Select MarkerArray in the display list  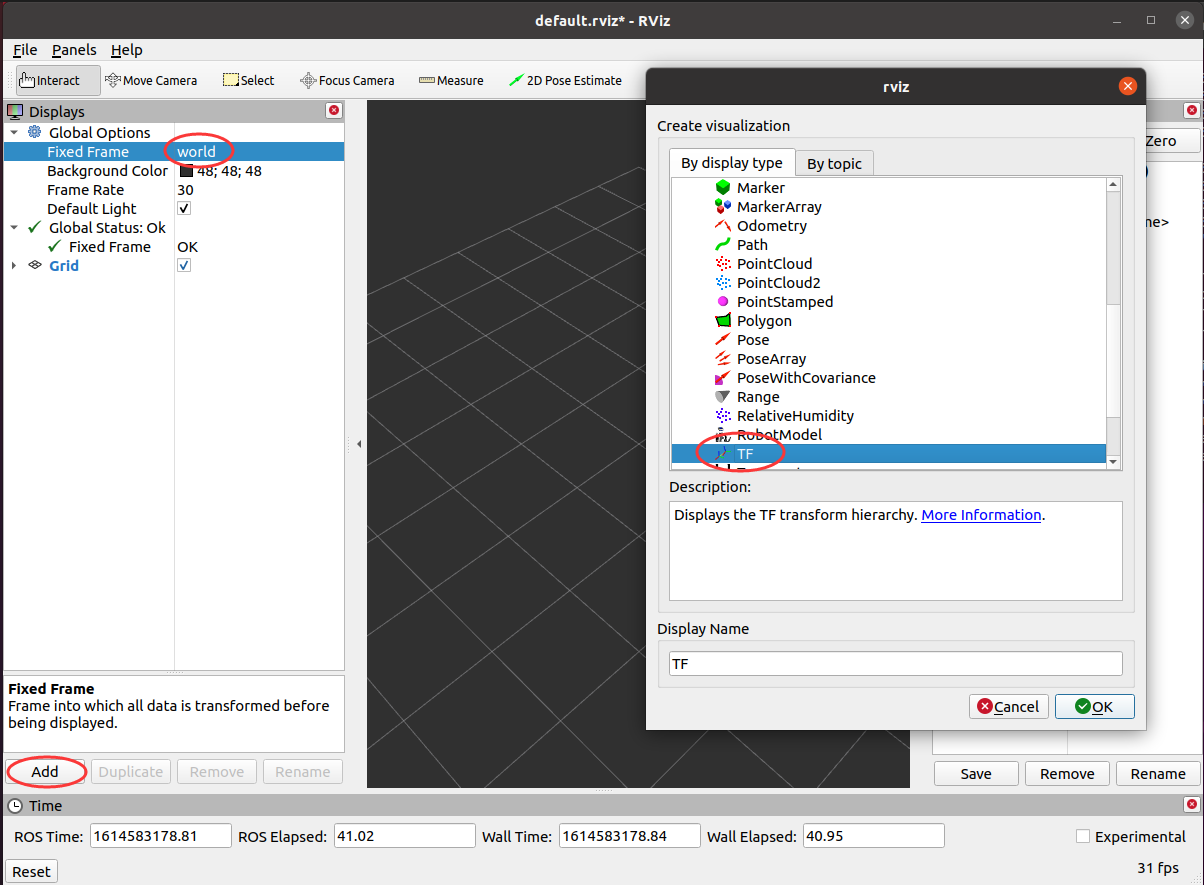tap(768, 207)
